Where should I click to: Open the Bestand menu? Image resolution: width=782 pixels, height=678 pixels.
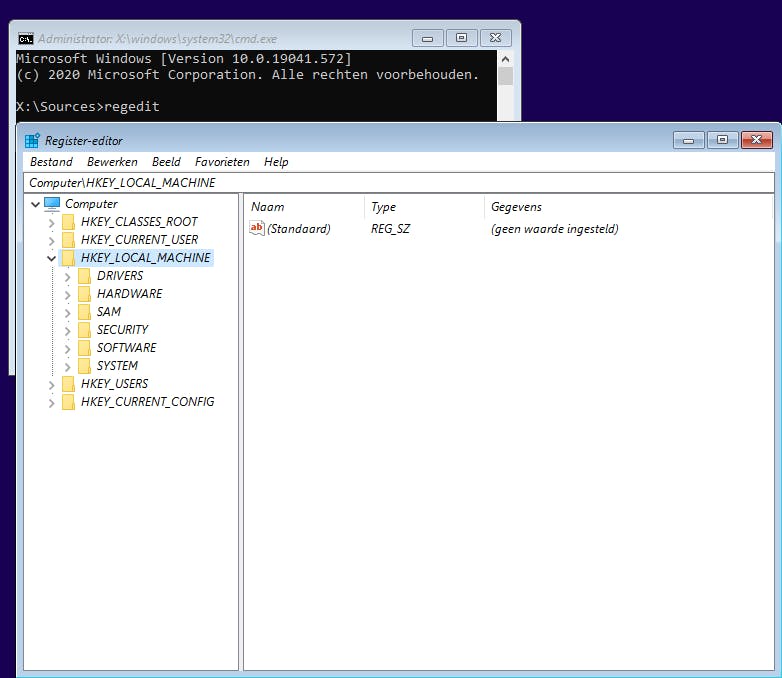[x=51, y=162]
